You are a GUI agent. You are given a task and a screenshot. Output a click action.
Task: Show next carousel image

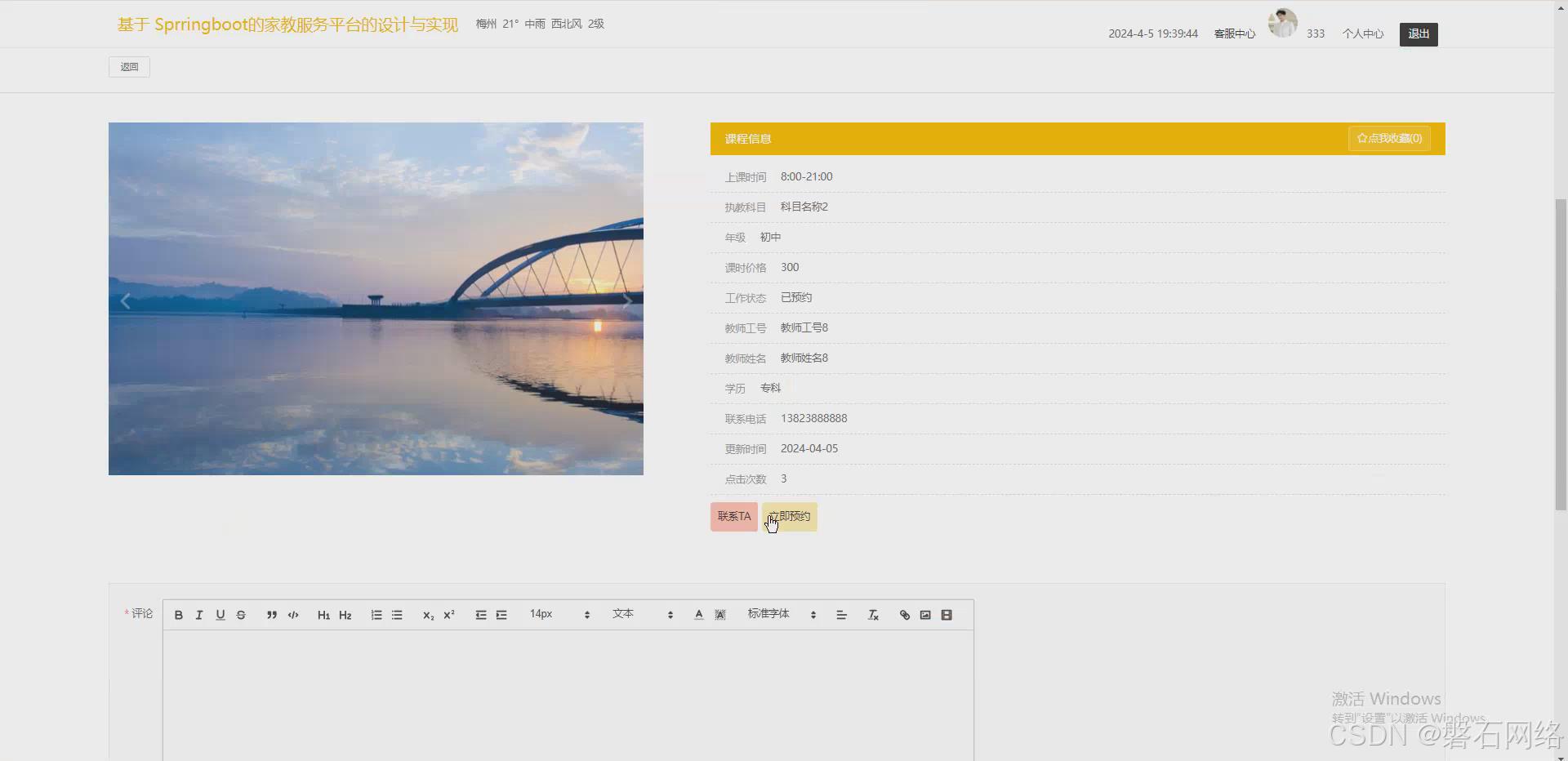pos(627,301)
